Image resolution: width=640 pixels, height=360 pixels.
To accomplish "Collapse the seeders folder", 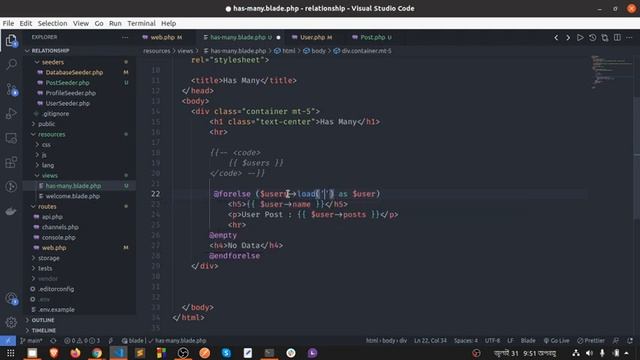I will pyautogui.click(x=53, y=62).
